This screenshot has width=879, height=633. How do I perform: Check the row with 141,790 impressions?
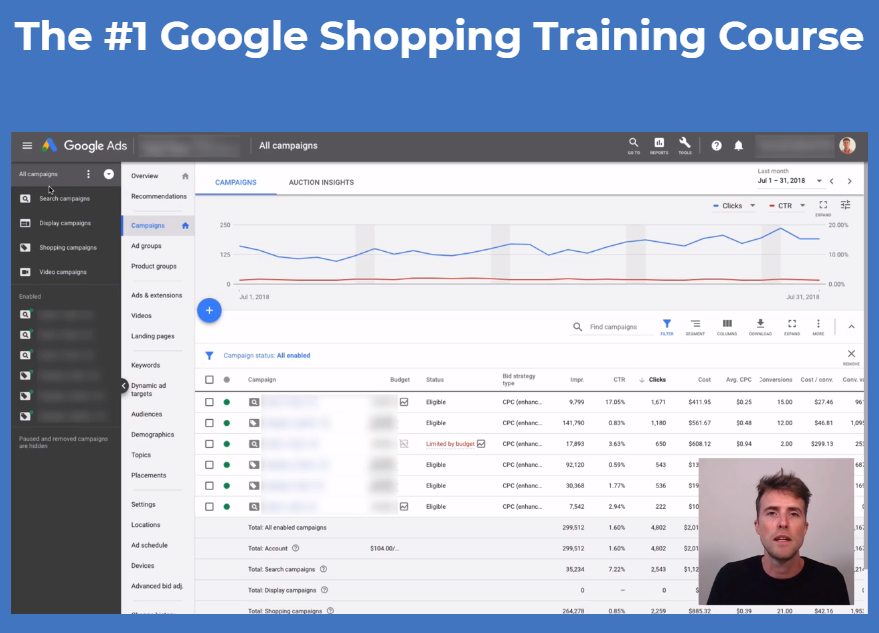point(209,423)
